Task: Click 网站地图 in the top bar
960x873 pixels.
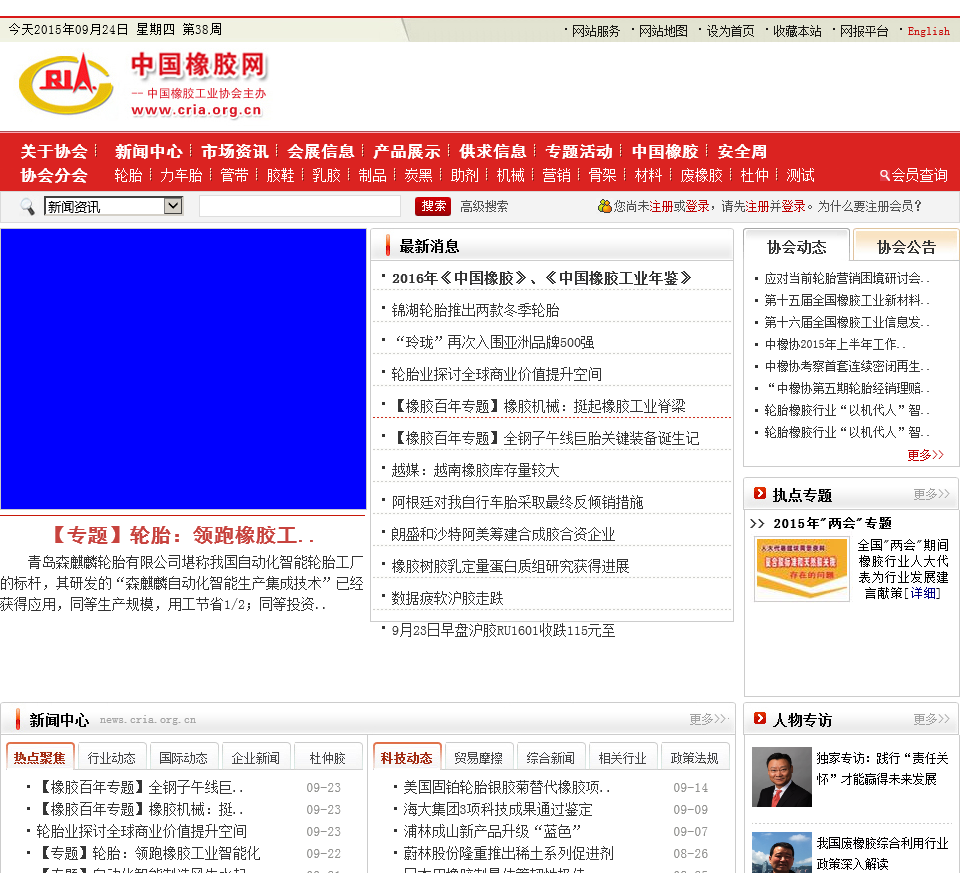Action: click(663, 31)
